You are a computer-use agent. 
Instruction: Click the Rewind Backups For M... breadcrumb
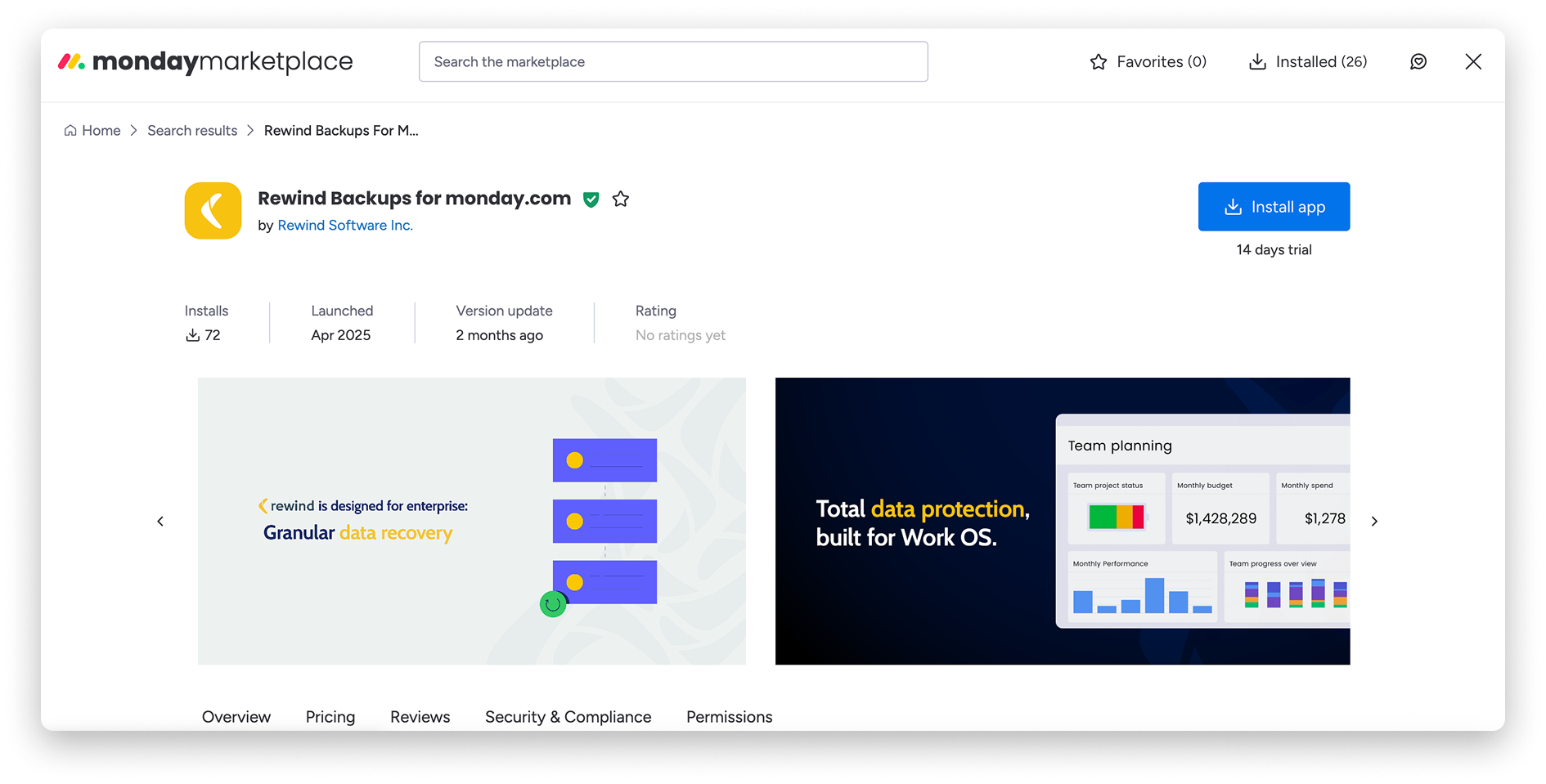pos(341,131)
